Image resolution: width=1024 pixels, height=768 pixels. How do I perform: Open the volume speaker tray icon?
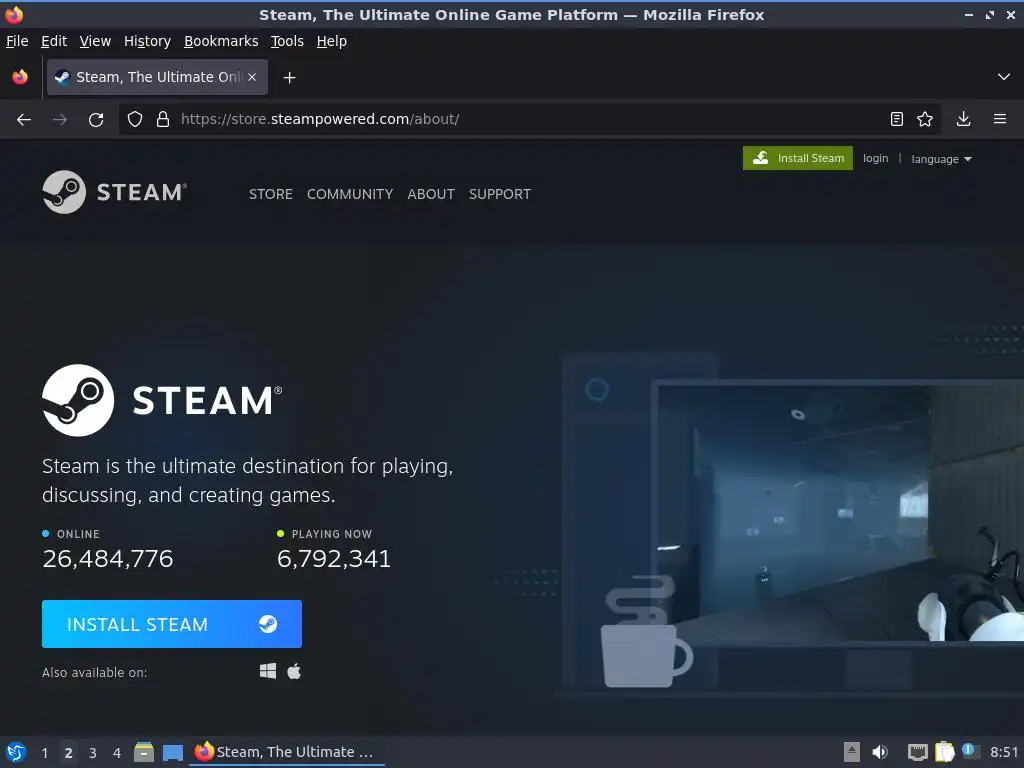(880, 752)
